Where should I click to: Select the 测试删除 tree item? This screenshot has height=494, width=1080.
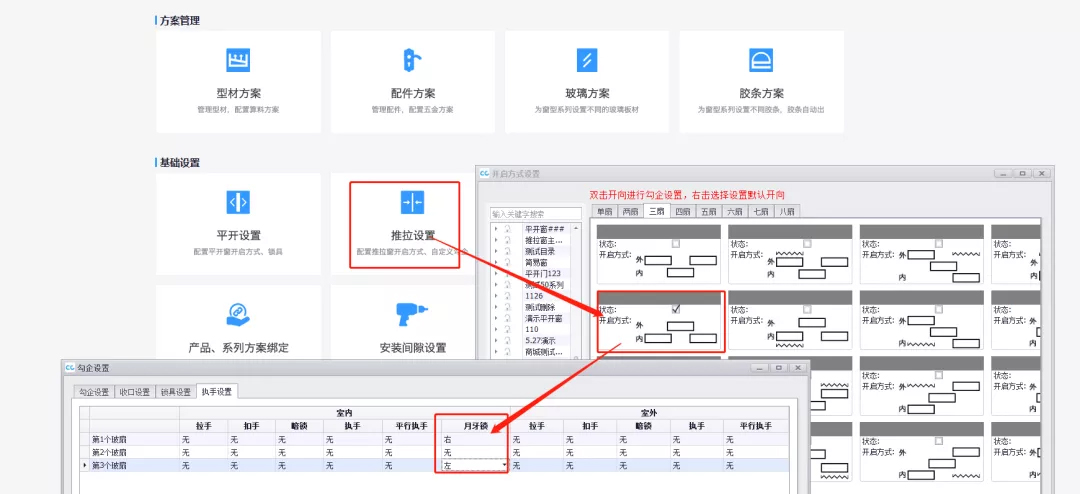539,307
